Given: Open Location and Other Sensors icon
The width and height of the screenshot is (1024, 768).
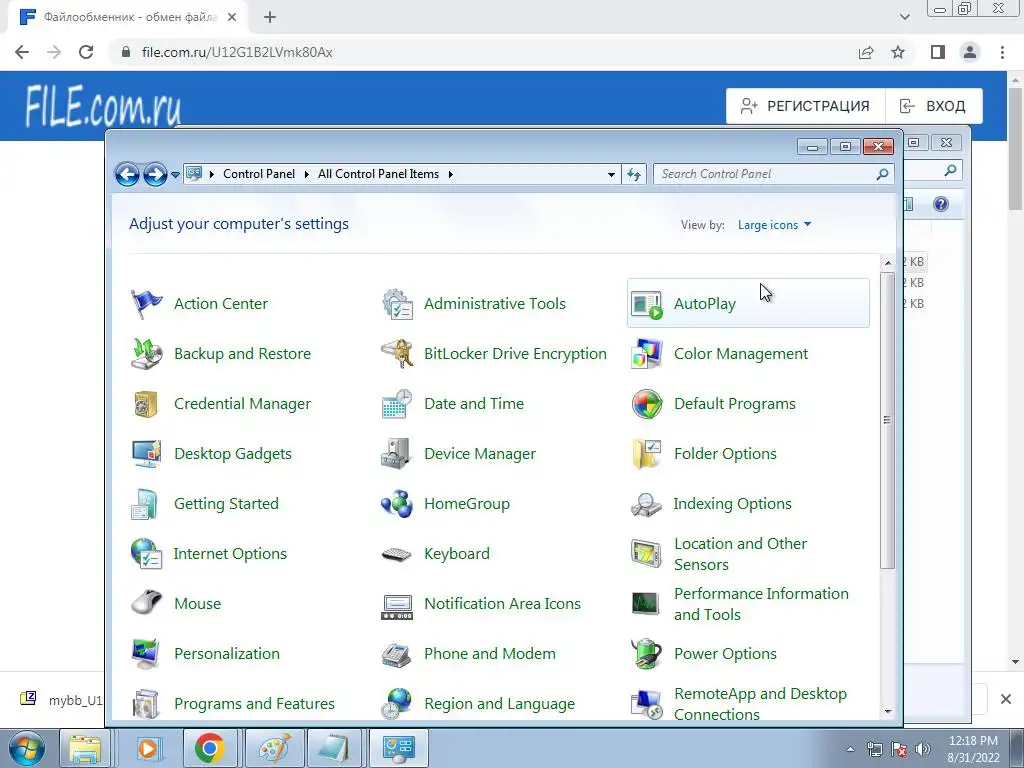Looking at the screenshot, I should (647, 554).
